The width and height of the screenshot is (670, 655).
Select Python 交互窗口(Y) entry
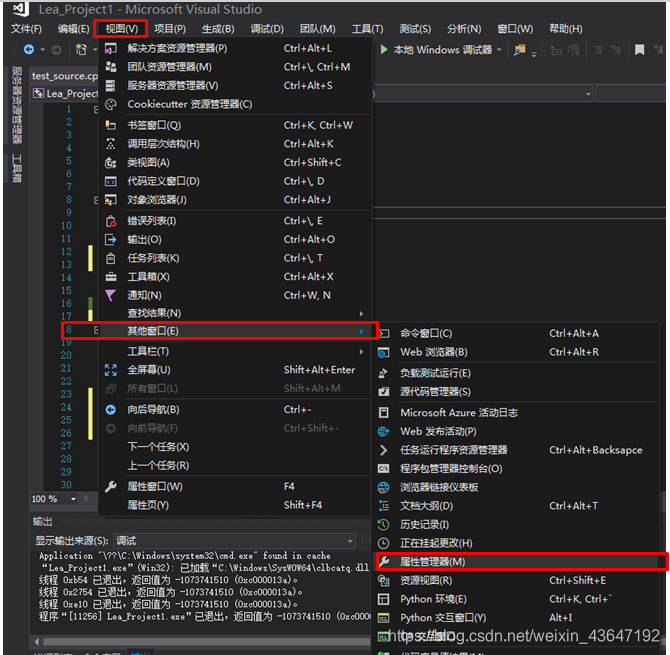click(518, 618)
